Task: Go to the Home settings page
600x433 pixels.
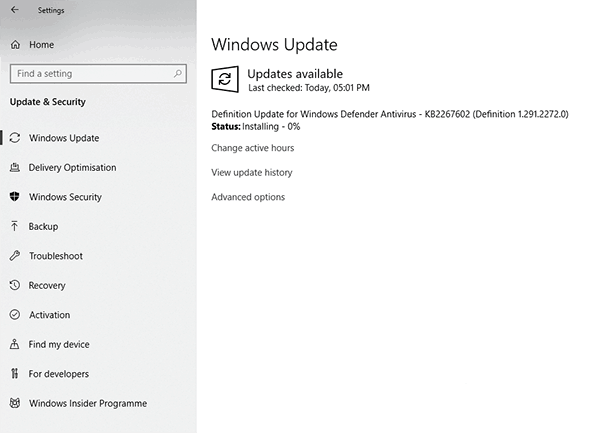Action: (41, 45)
